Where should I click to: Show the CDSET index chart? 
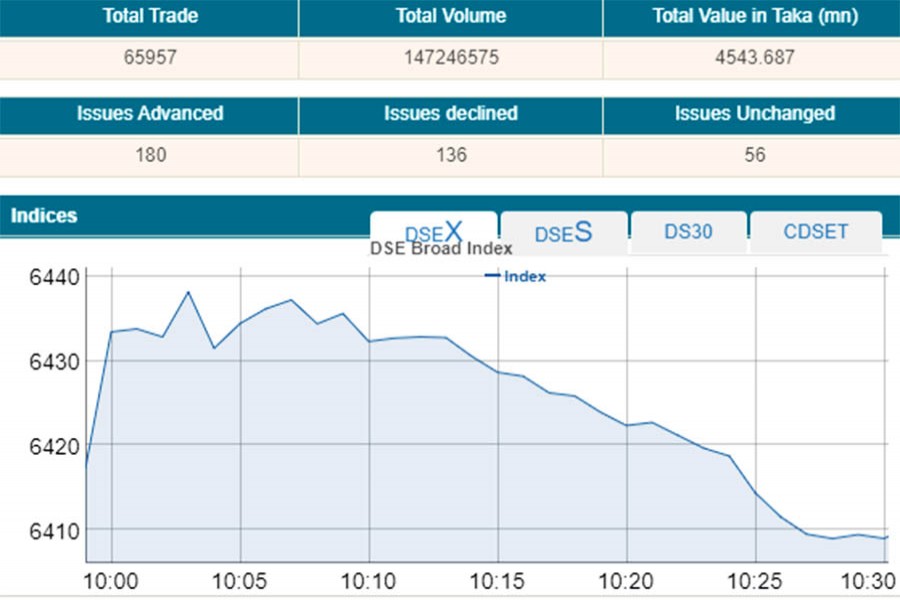(815, 231)
